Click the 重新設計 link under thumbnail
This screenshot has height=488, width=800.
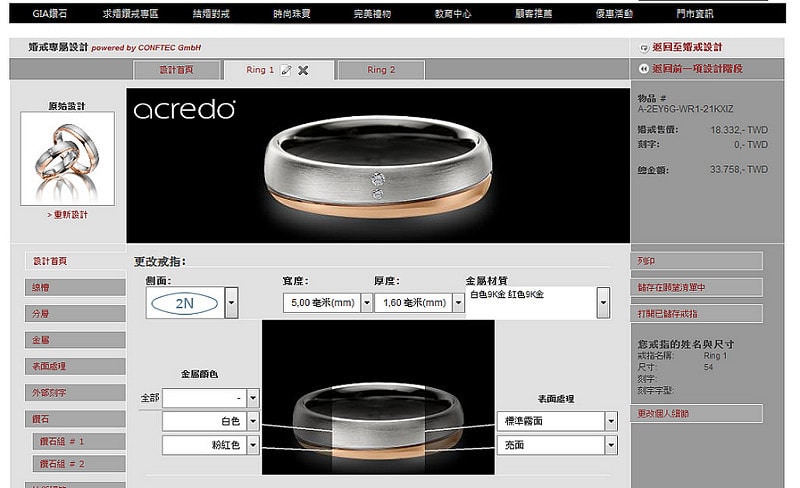pos(68,215)
